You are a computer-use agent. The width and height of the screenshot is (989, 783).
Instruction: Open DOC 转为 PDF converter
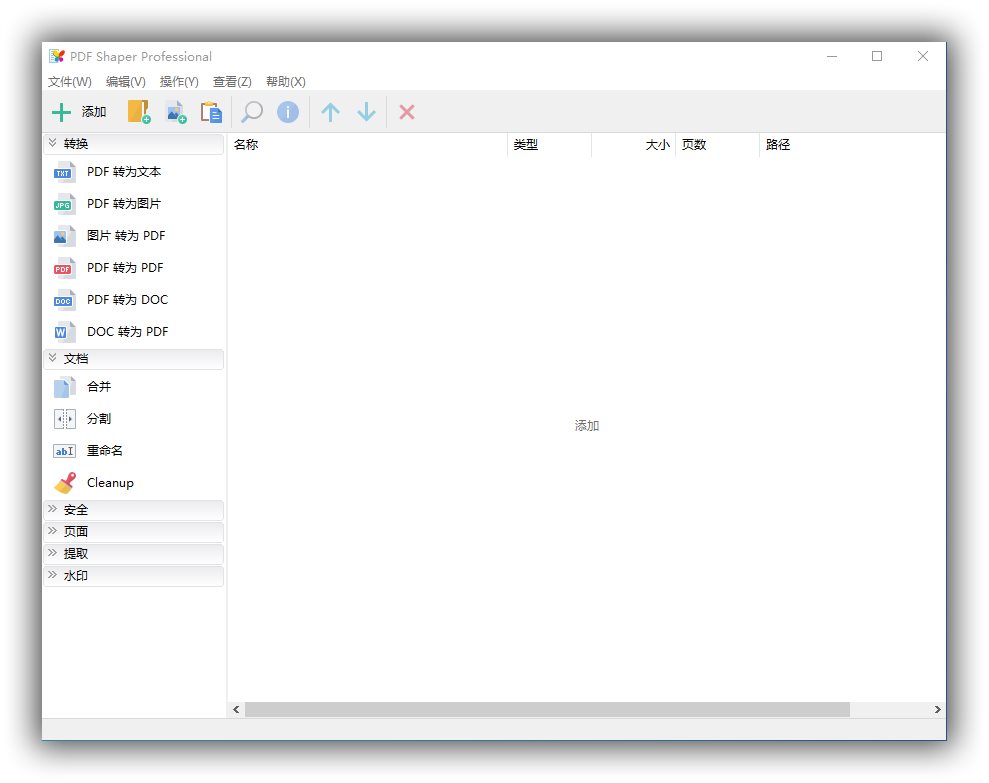point(134,332)
